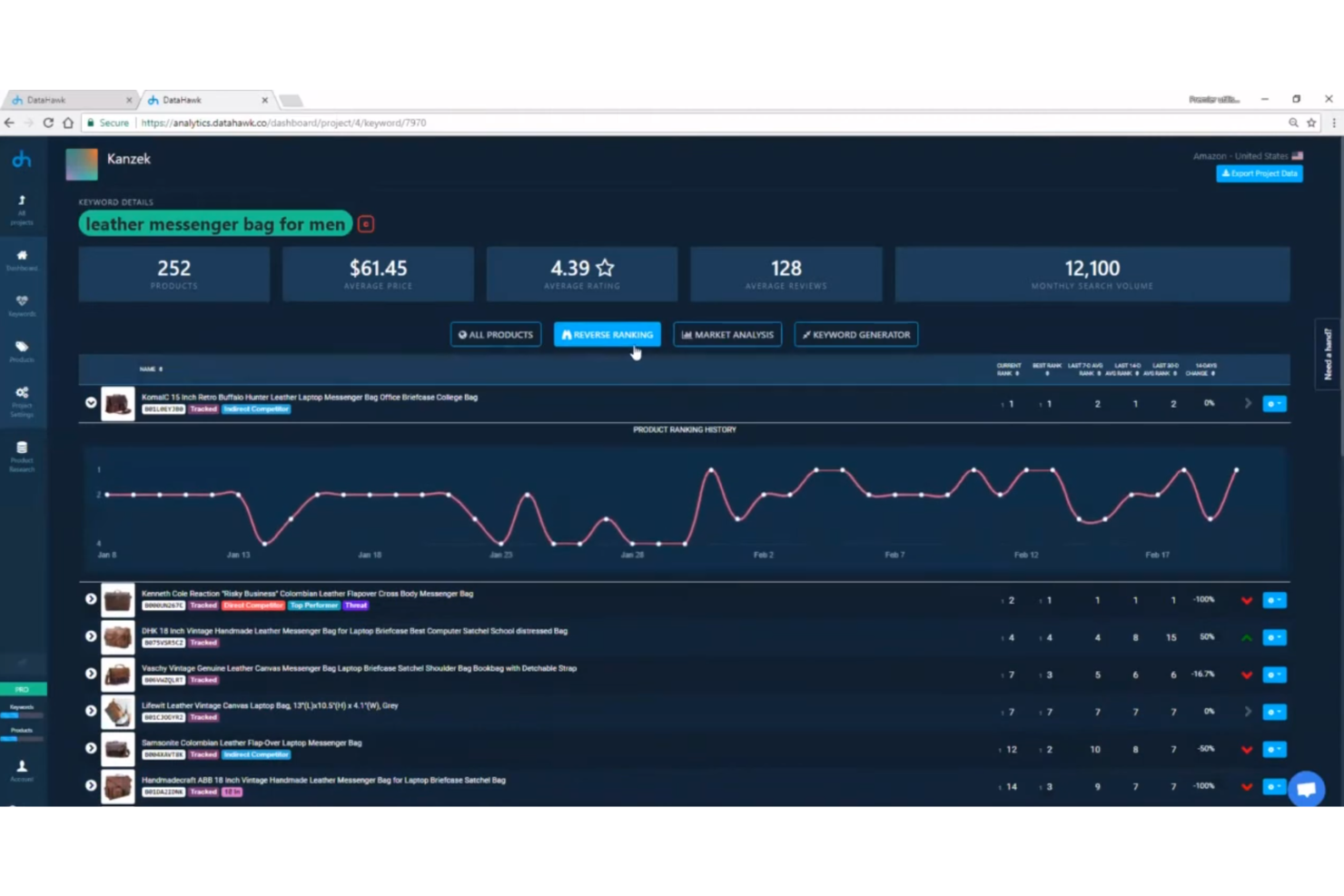
Task: Click the last data point on ranking chart
Action: pyautogui.click(x=1236, y=469)
